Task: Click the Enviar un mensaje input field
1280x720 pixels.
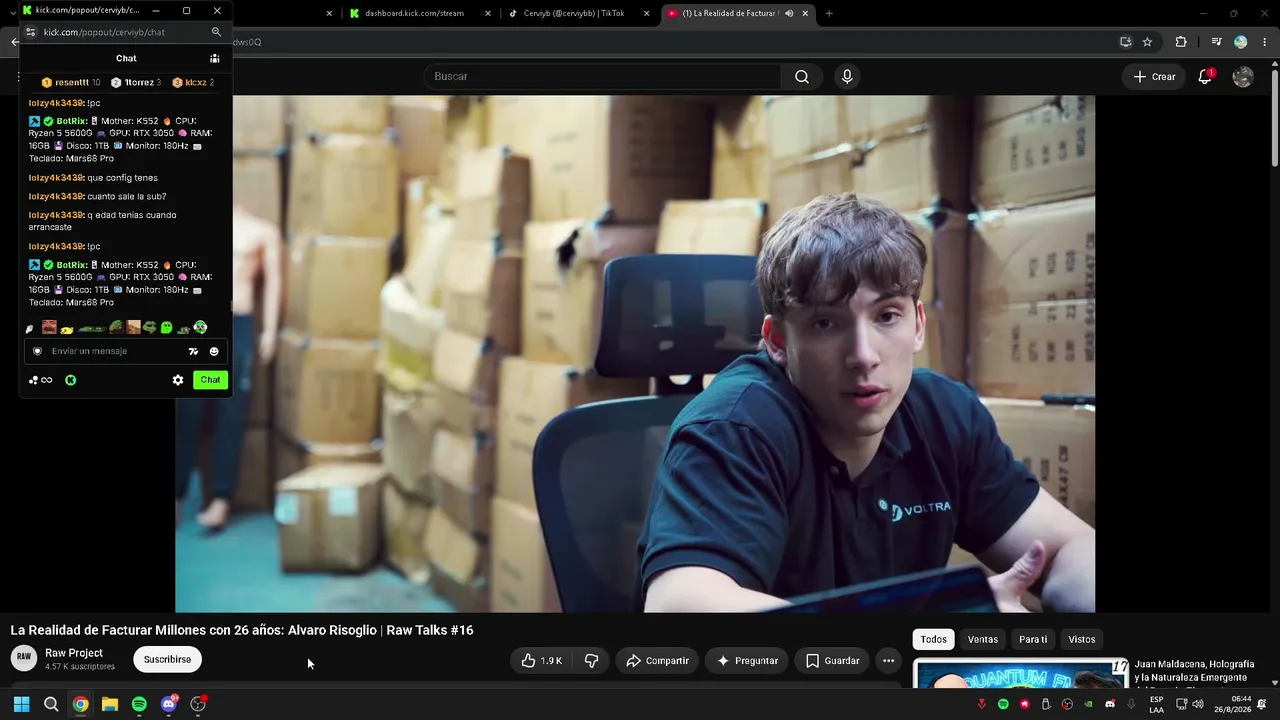Action: [126, 351]
